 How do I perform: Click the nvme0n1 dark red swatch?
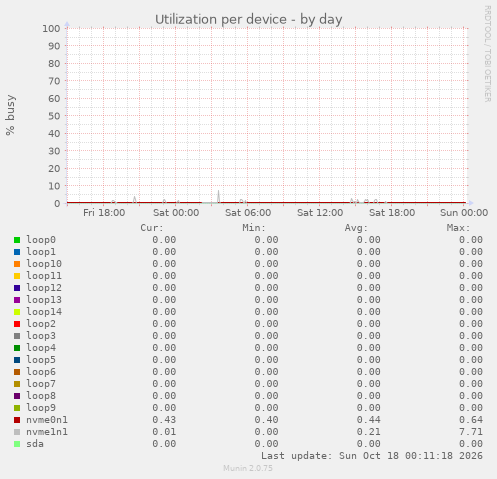point(17,420)
